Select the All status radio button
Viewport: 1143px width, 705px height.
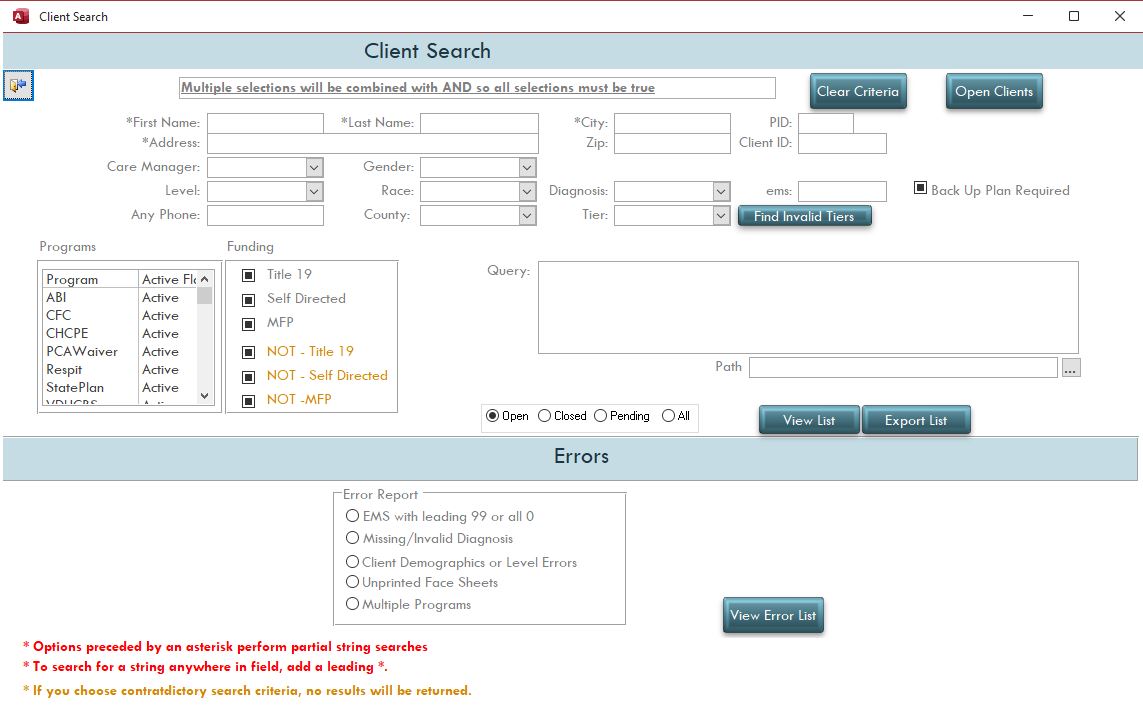(668, 416)
